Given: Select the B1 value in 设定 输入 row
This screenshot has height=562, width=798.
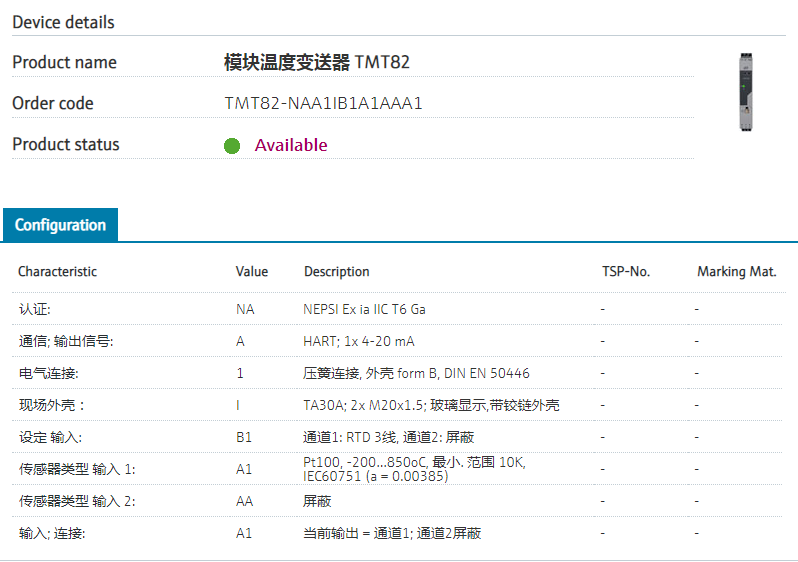Looking at the screenshot, I should point(244,437).
